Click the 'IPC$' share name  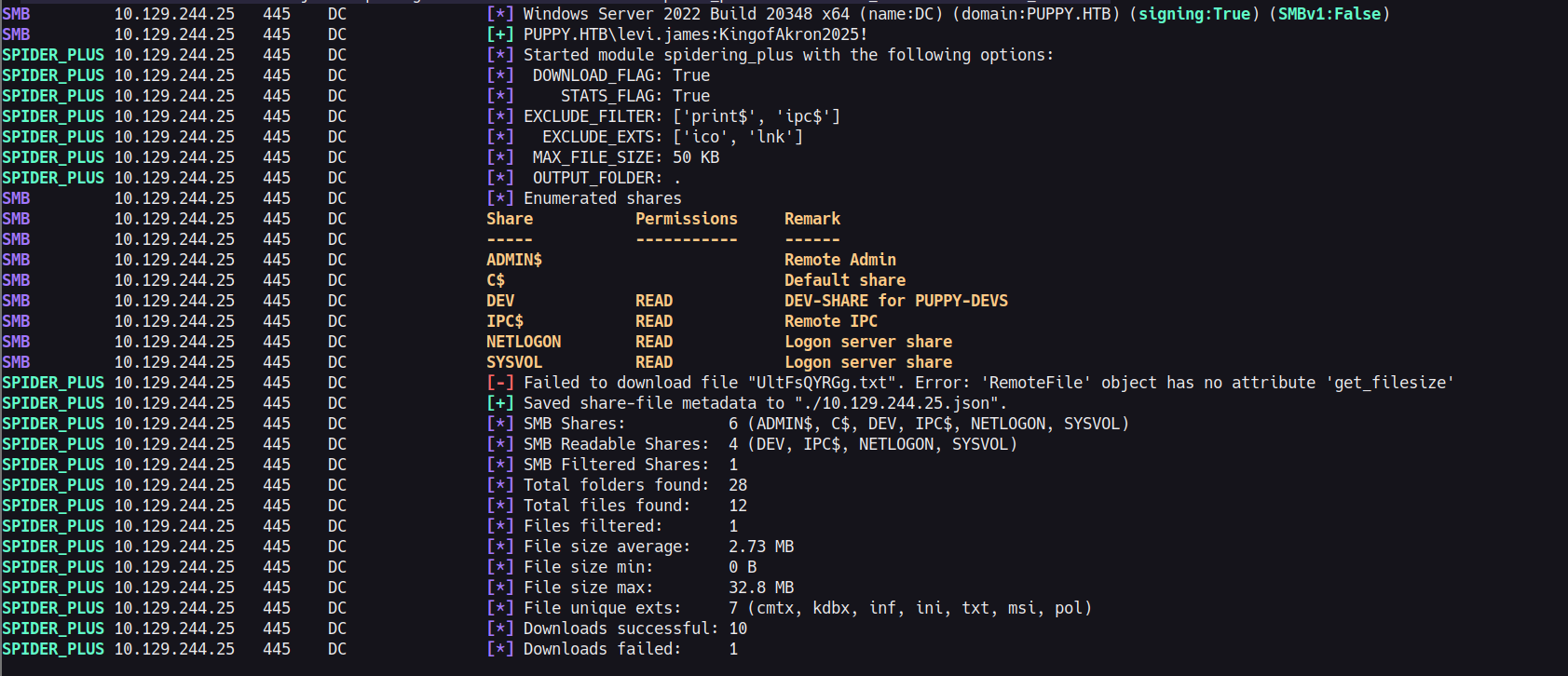(505, 321)
